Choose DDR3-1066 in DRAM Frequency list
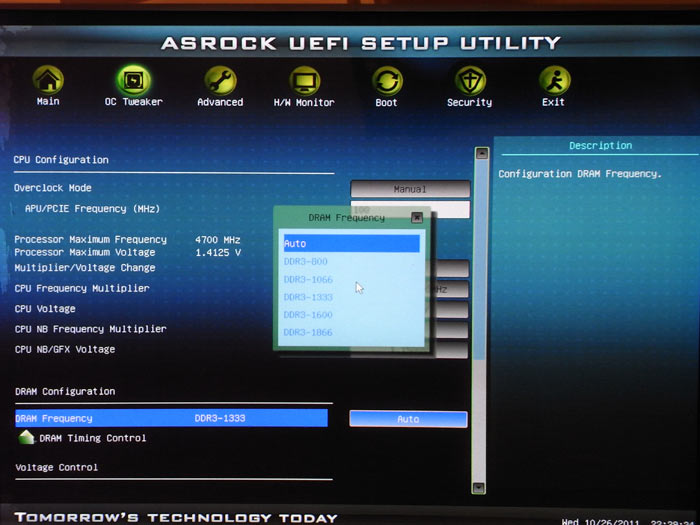The image size is (700, 525). (x=308, y=279)
